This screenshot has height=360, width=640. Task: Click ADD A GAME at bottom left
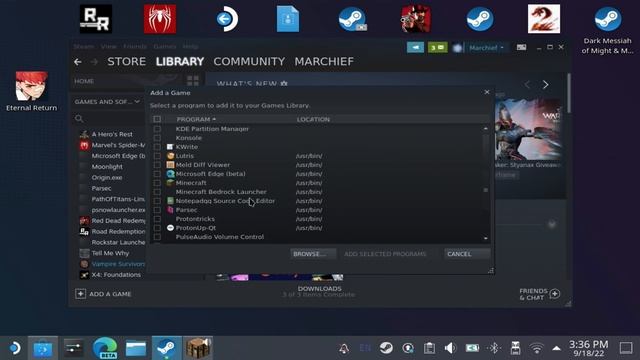point(103,294)
